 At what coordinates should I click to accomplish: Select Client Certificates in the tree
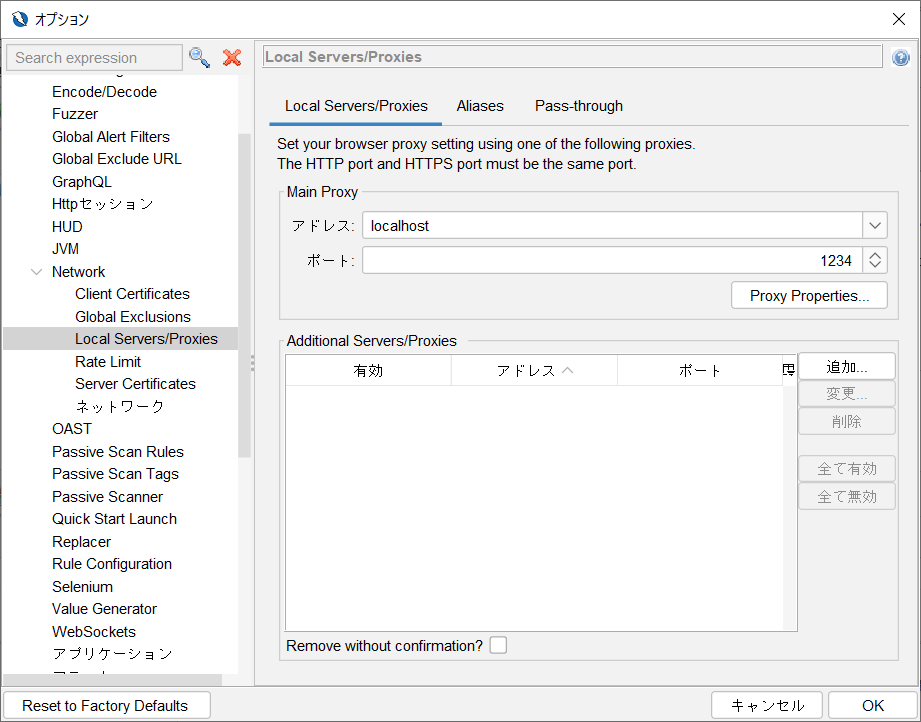[x=132, y=294]
